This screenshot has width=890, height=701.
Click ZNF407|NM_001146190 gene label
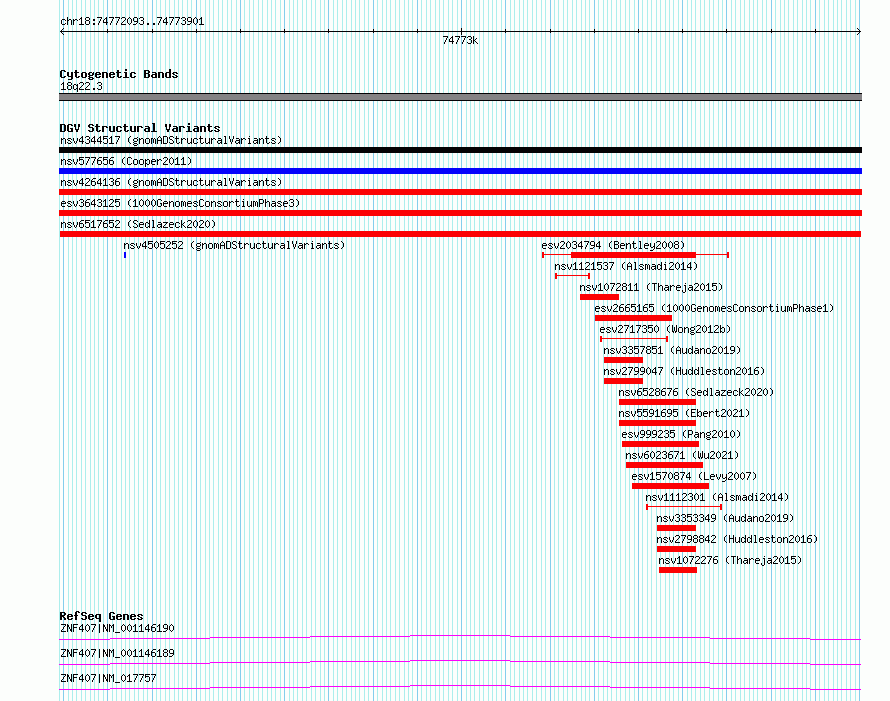[117, 628]
